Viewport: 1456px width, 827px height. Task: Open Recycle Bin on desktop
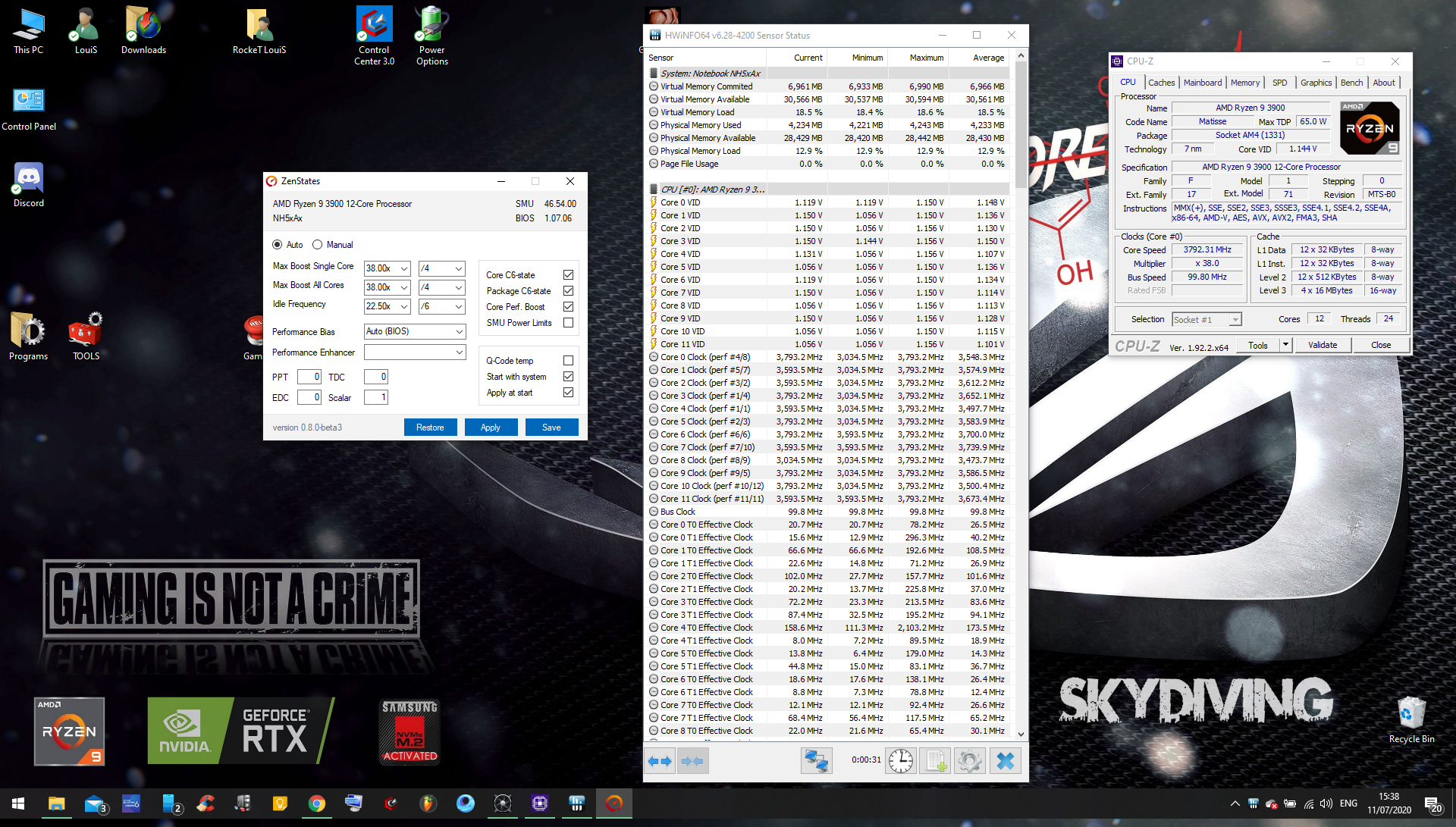click(1411, 720)
